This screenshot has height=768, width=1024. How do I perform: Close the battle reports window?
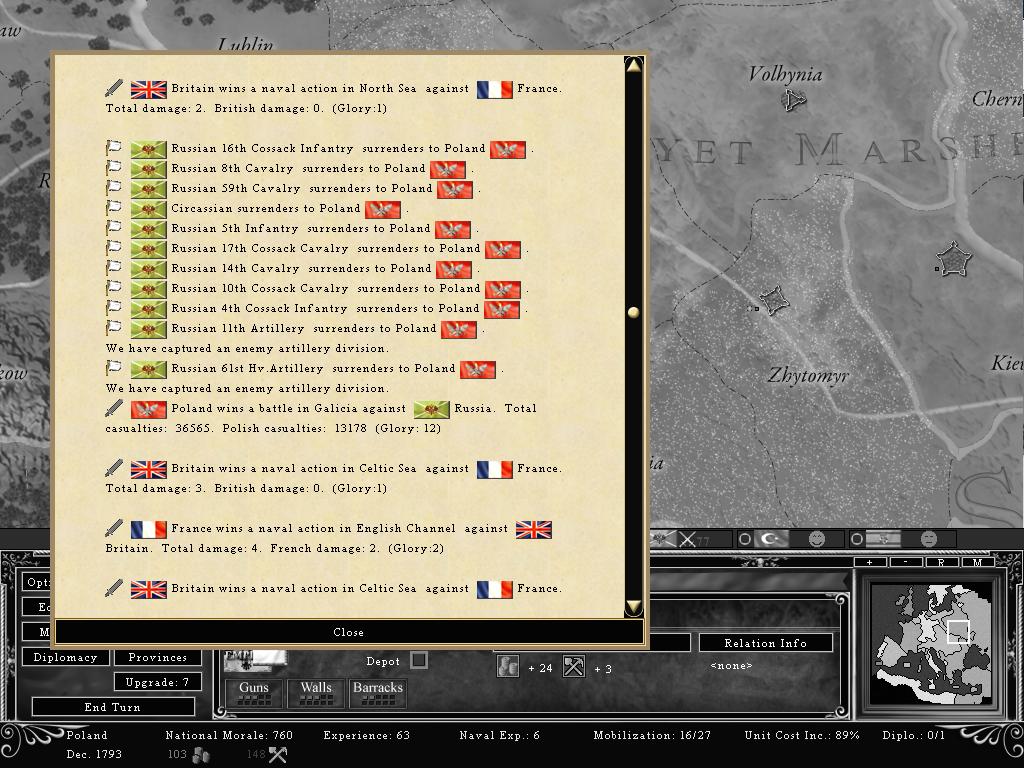coord(349,632)
